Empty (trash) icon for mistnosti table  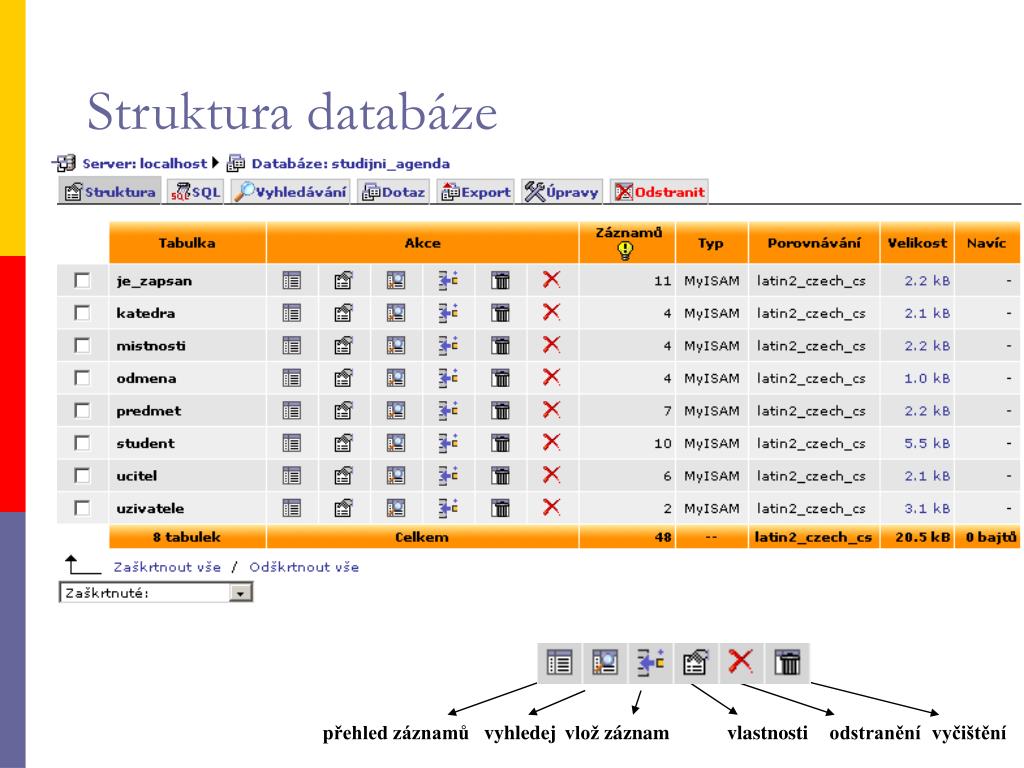point(500,345)
